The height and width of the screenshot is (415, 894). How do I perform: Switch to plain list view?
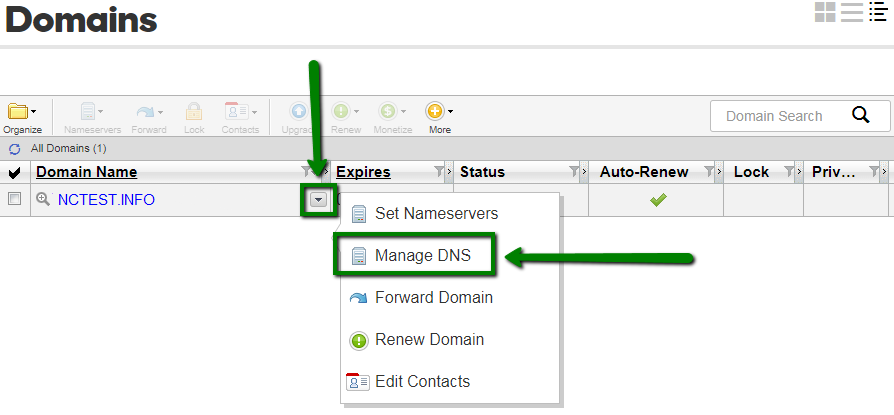[x=851, y=11]
